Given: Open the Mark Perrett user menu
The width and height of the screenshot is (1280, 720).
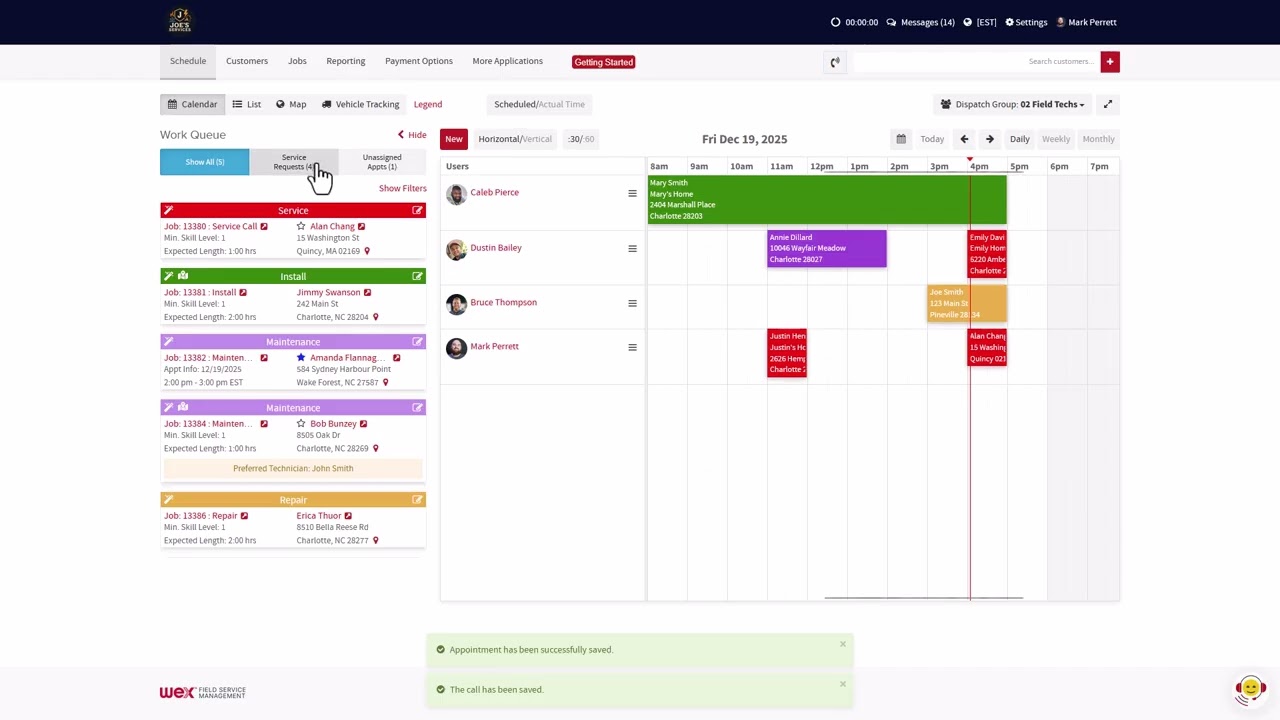Looking at the screenshot, I should tap(1086, 22).
